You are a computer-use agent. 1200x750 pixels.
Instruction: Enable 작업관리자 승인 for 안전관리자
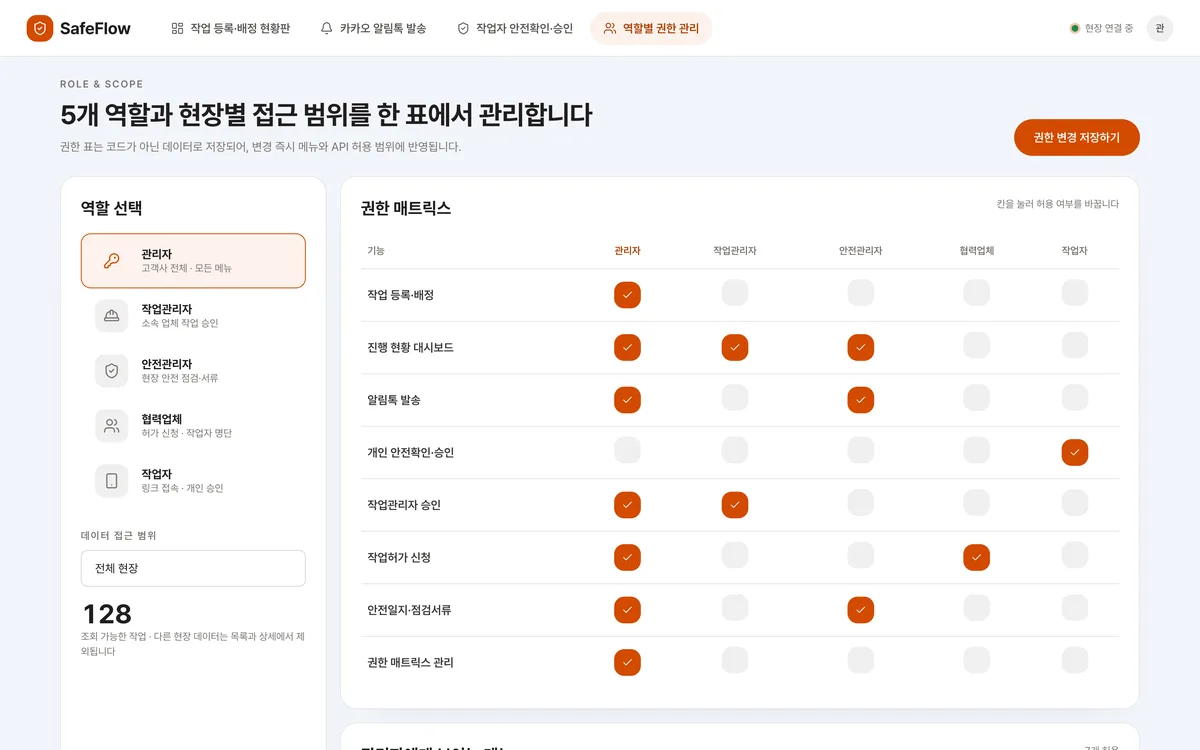(861, 503)
